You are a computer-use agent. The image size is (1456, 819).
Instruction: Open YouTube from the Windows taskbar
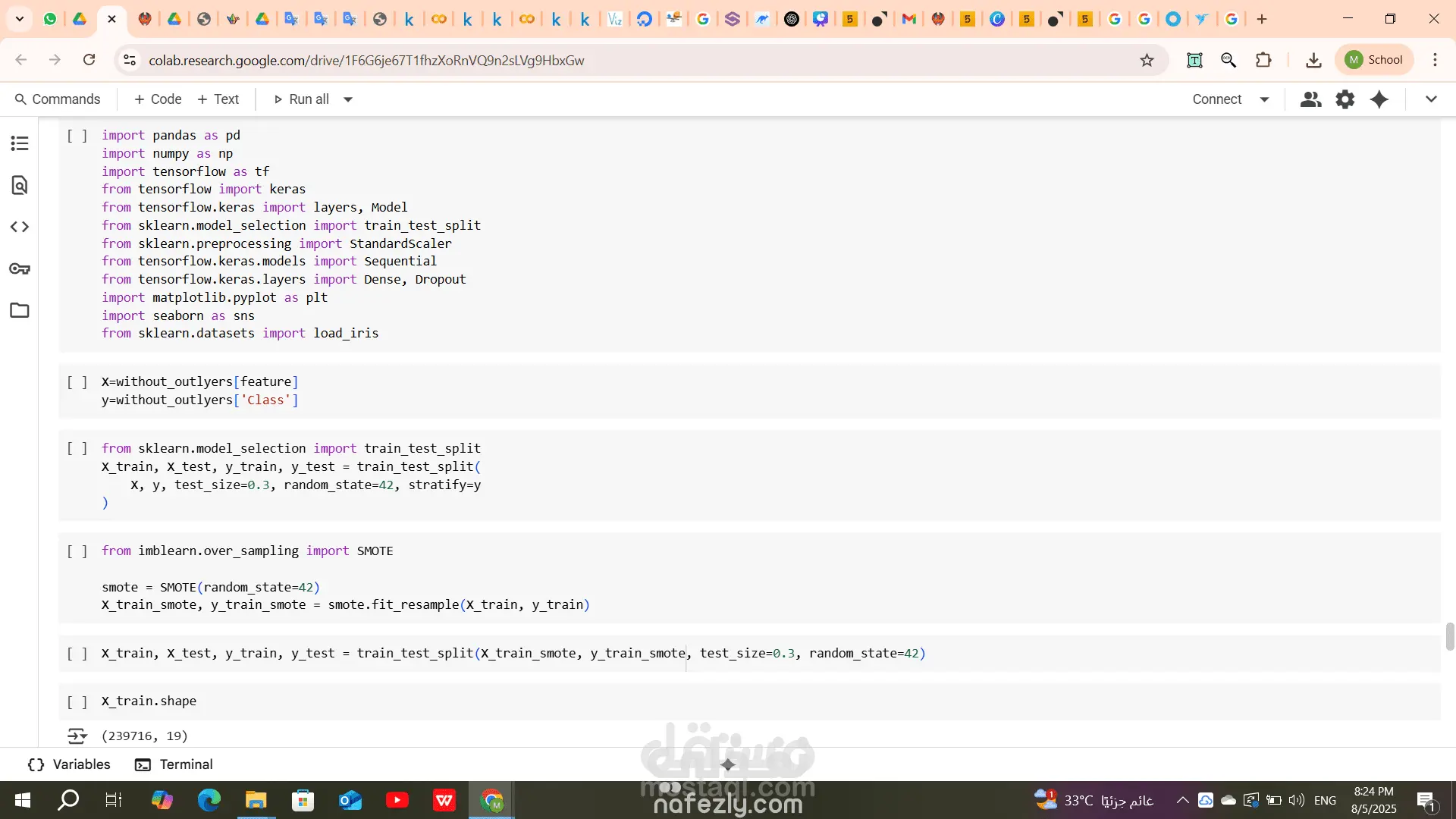pos(397,800)
